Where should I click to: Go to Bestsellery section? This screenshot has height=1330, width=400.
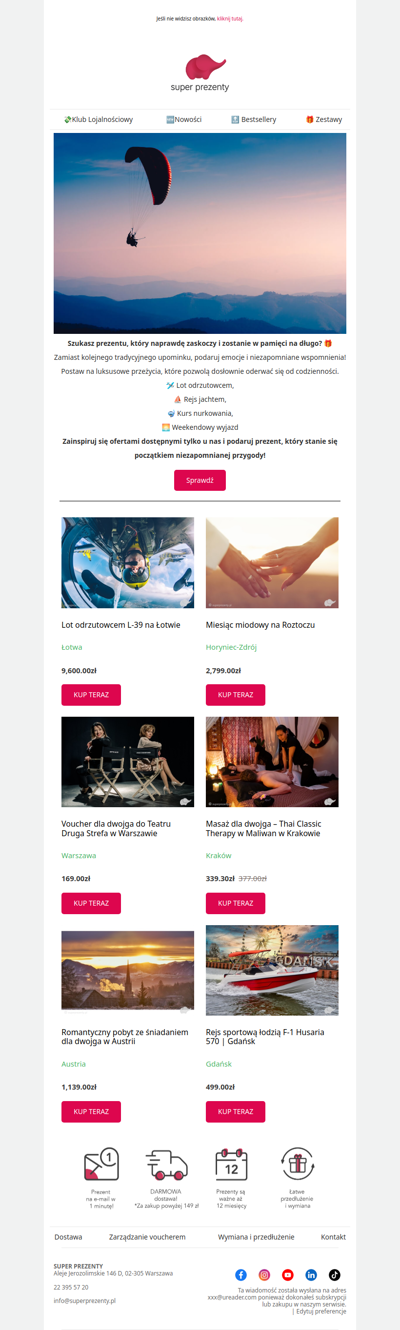pos(254,120)
